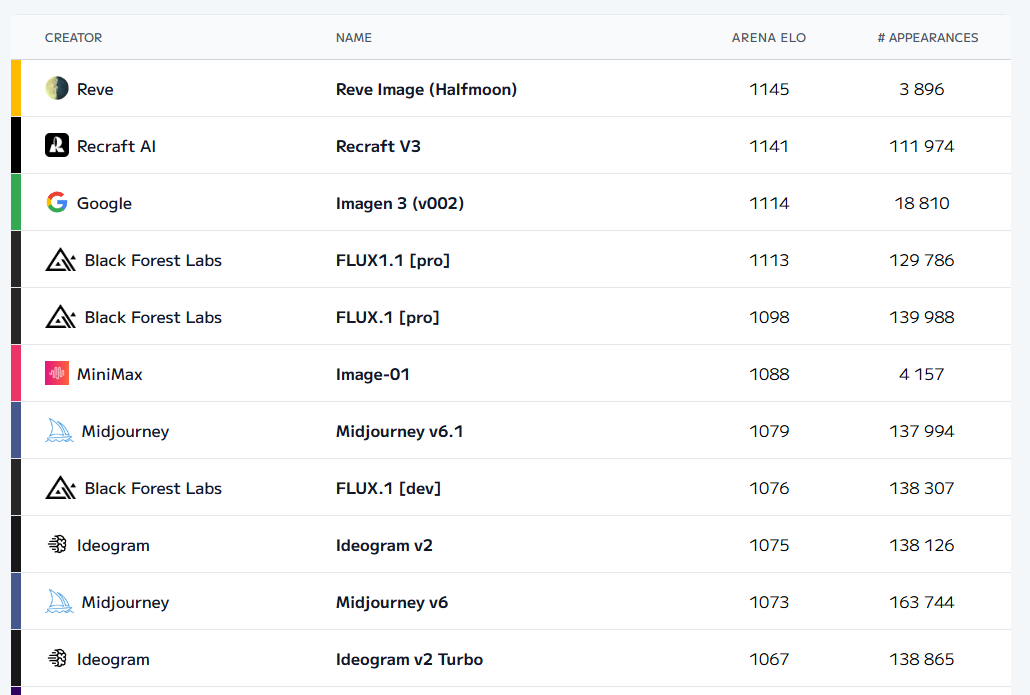Click the Arena ELO value 1079
Image resolution: width=1030 pixels, height=695 pixels.
click(769, 431)
